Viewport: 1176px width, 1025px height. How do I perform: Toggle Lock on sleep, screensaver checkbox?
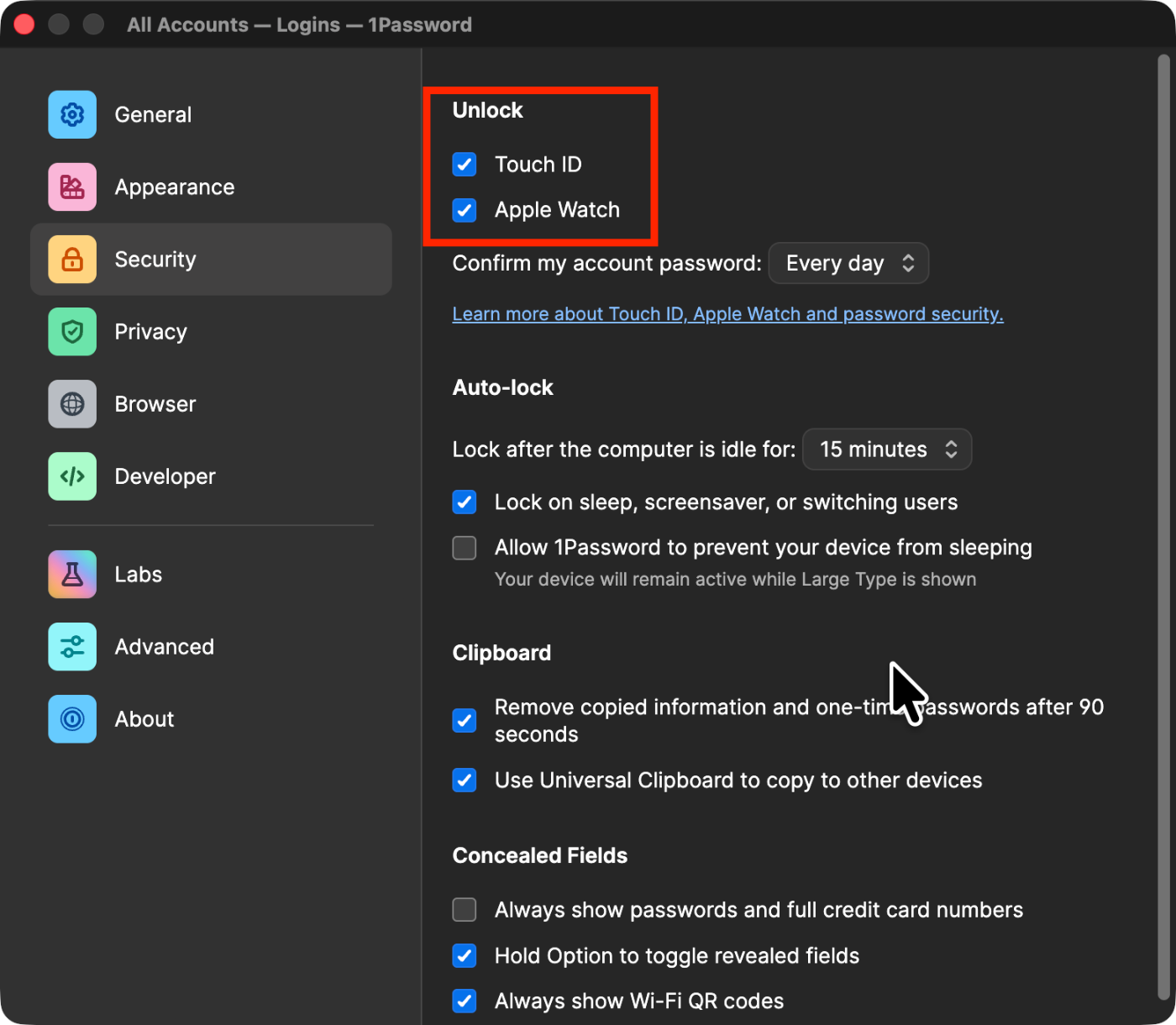[465, 502]
